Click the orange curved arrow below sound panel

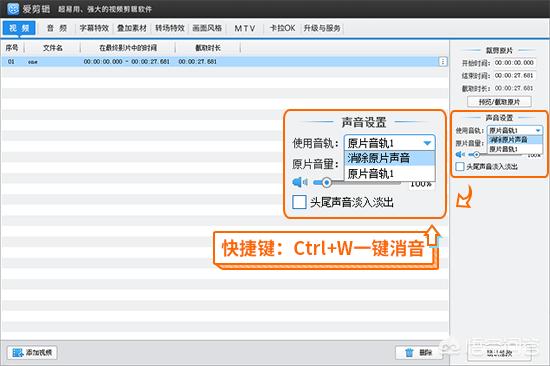click(464, 197)
